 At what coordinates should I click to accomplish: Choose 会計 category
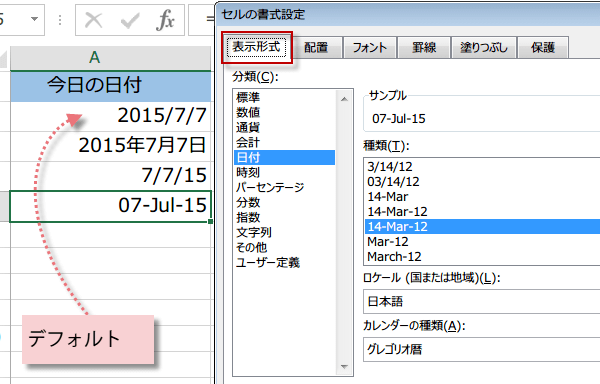point(284,142)
